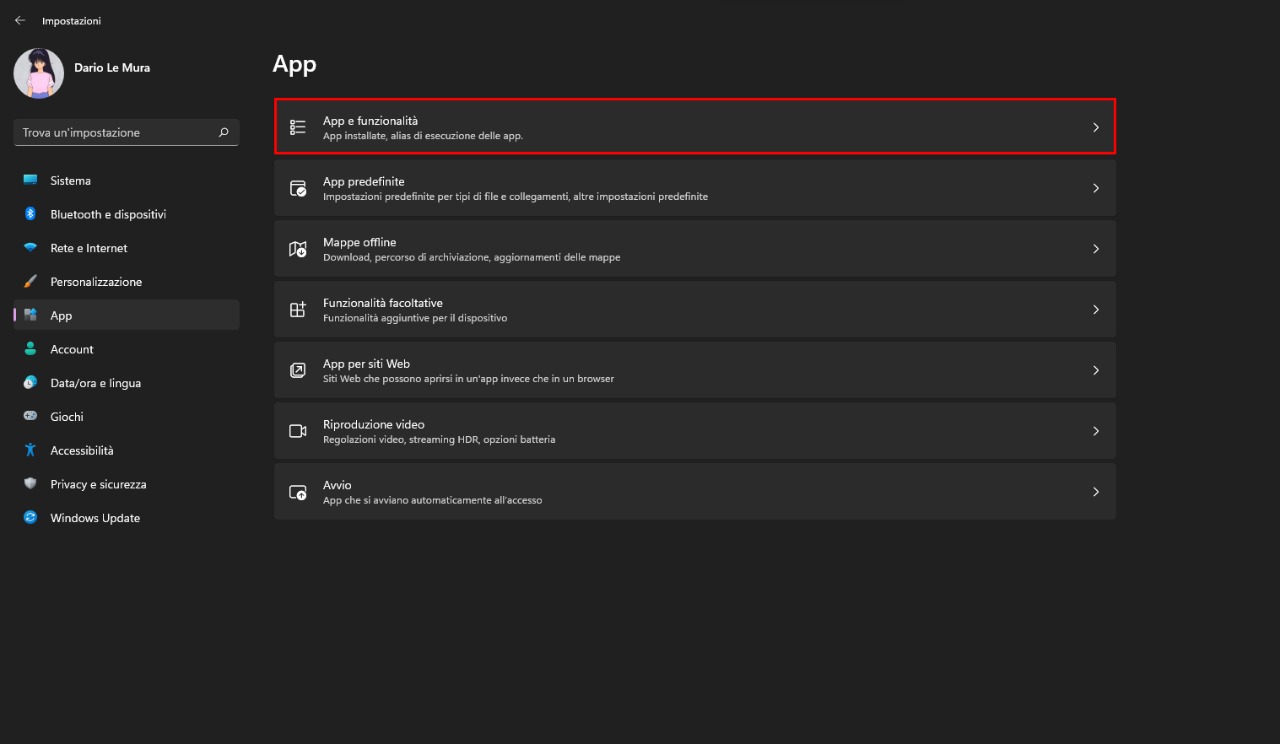The height and width of the screenshot is (744, 1280).
Task: Click the Bluetooth icon in the sidebar
Action: 30,214
